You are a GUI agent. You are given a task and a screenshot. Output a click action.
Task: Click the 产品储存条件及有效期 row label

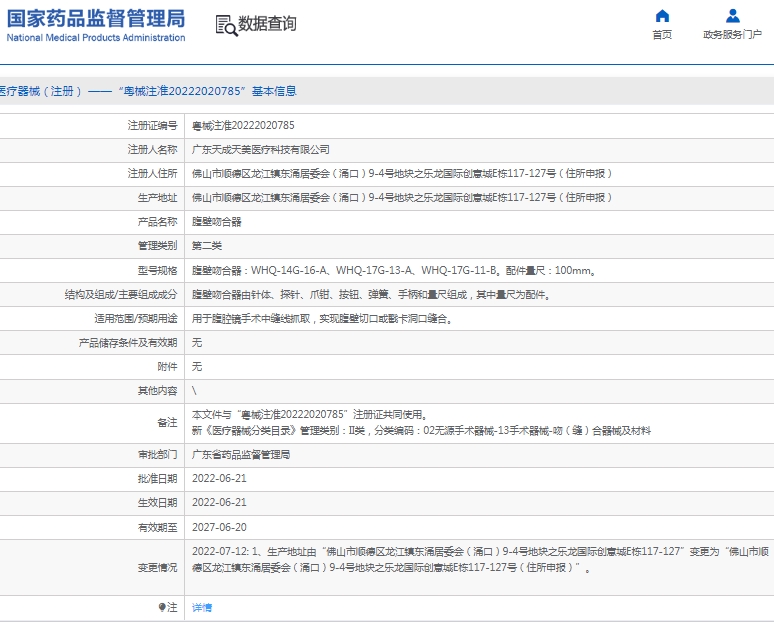coord(128,343)
